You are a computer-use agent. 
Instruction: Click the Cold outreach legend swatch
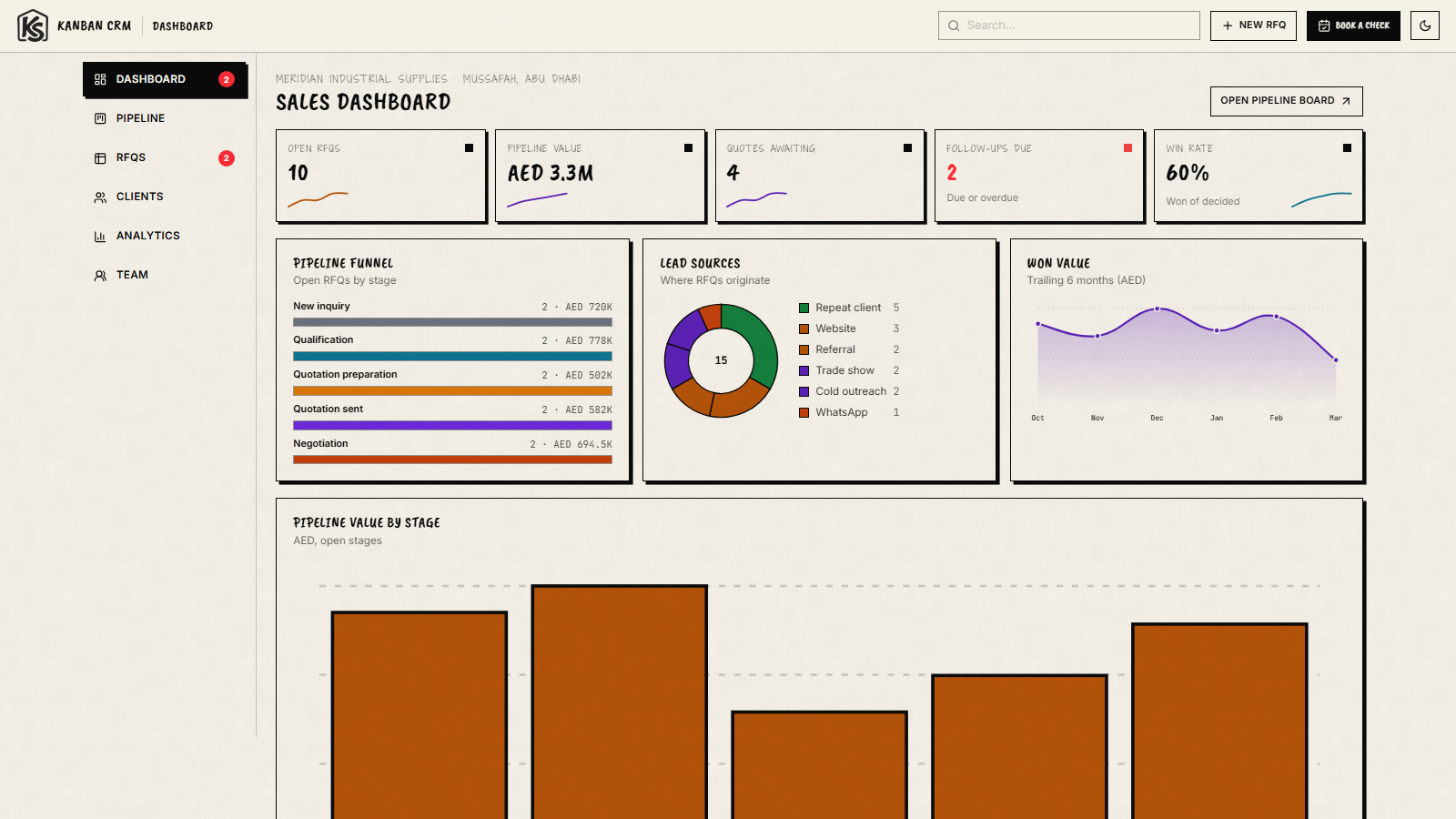[804, 391]
